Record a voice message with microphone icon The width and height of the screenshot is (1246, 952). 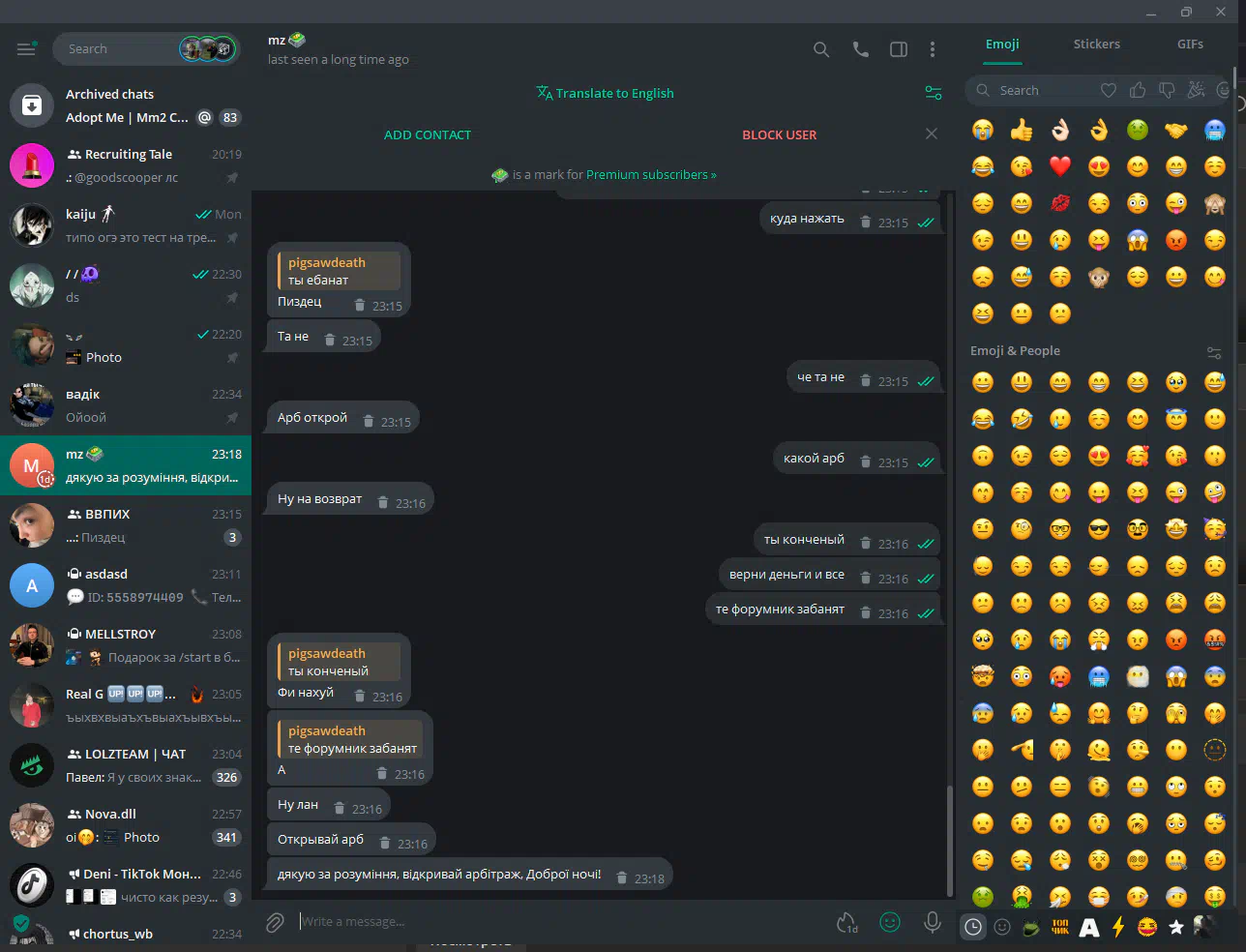coord(933,922)
